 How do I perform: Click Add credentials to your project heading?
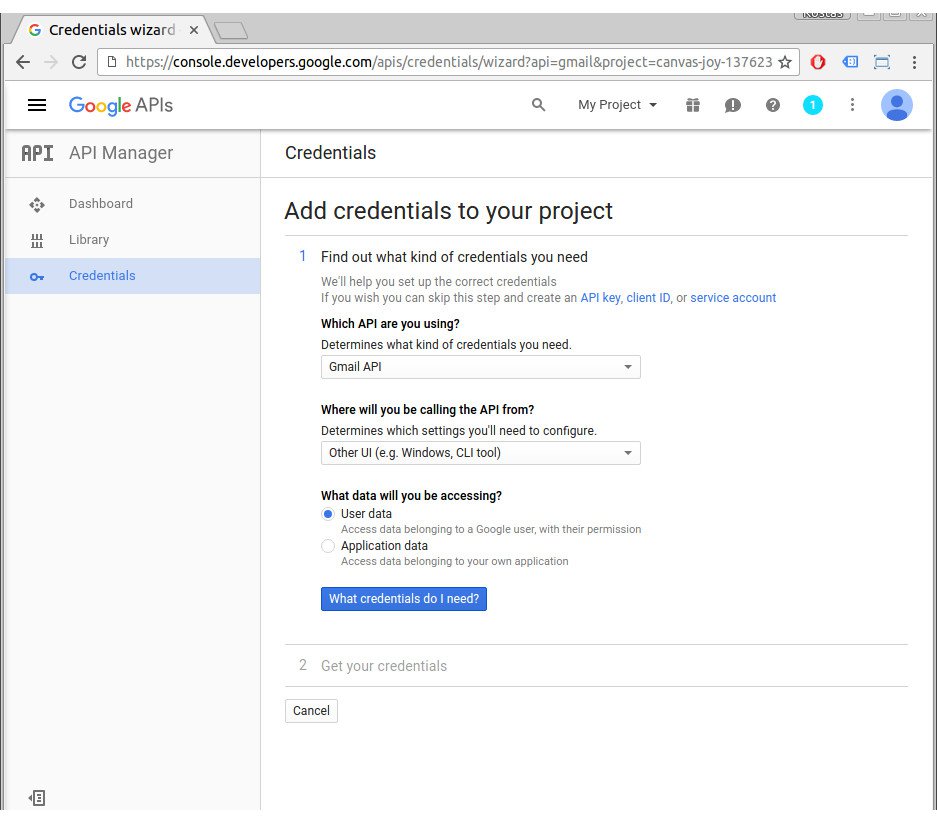coord(449,211)
